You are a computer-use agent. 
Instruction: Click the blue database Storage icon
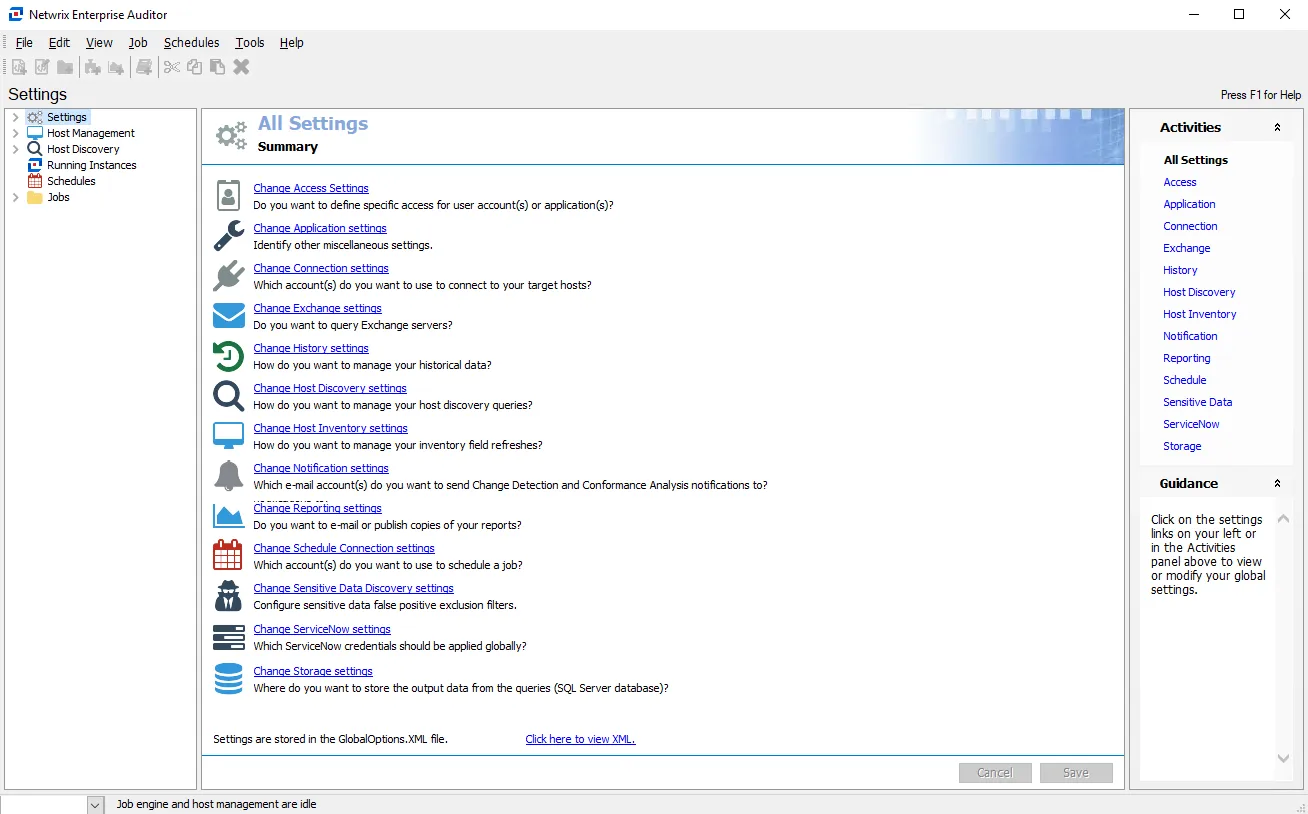point(229,679)
